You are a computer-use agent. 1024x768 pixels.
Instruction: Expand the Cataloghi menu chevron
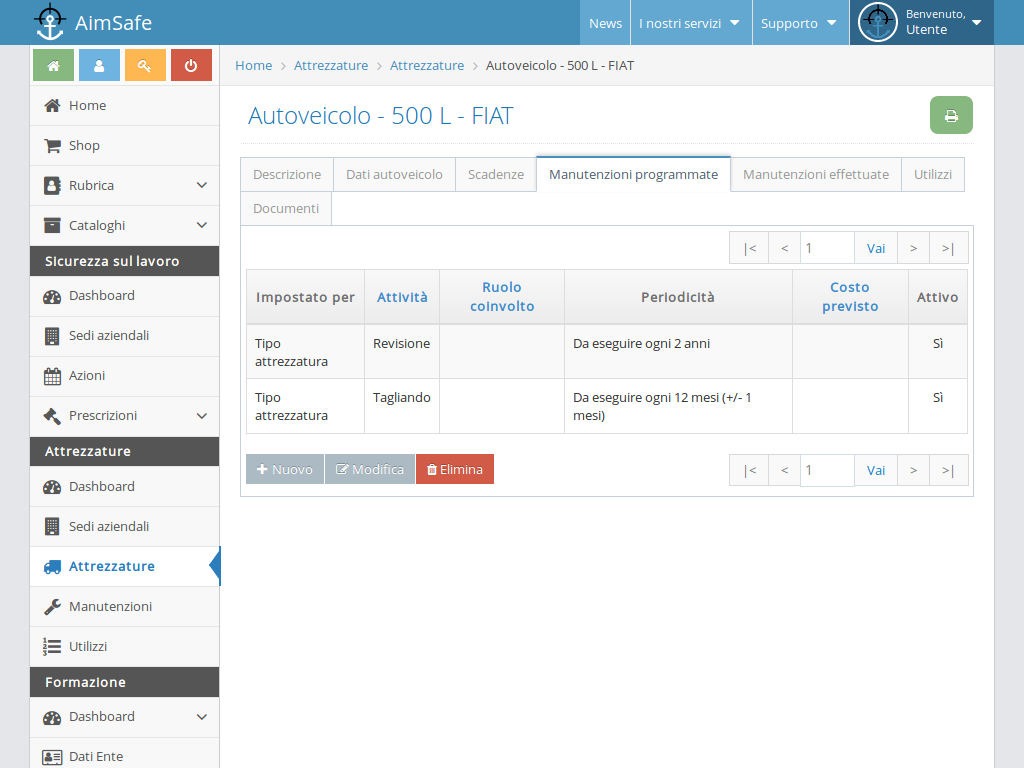202,225
